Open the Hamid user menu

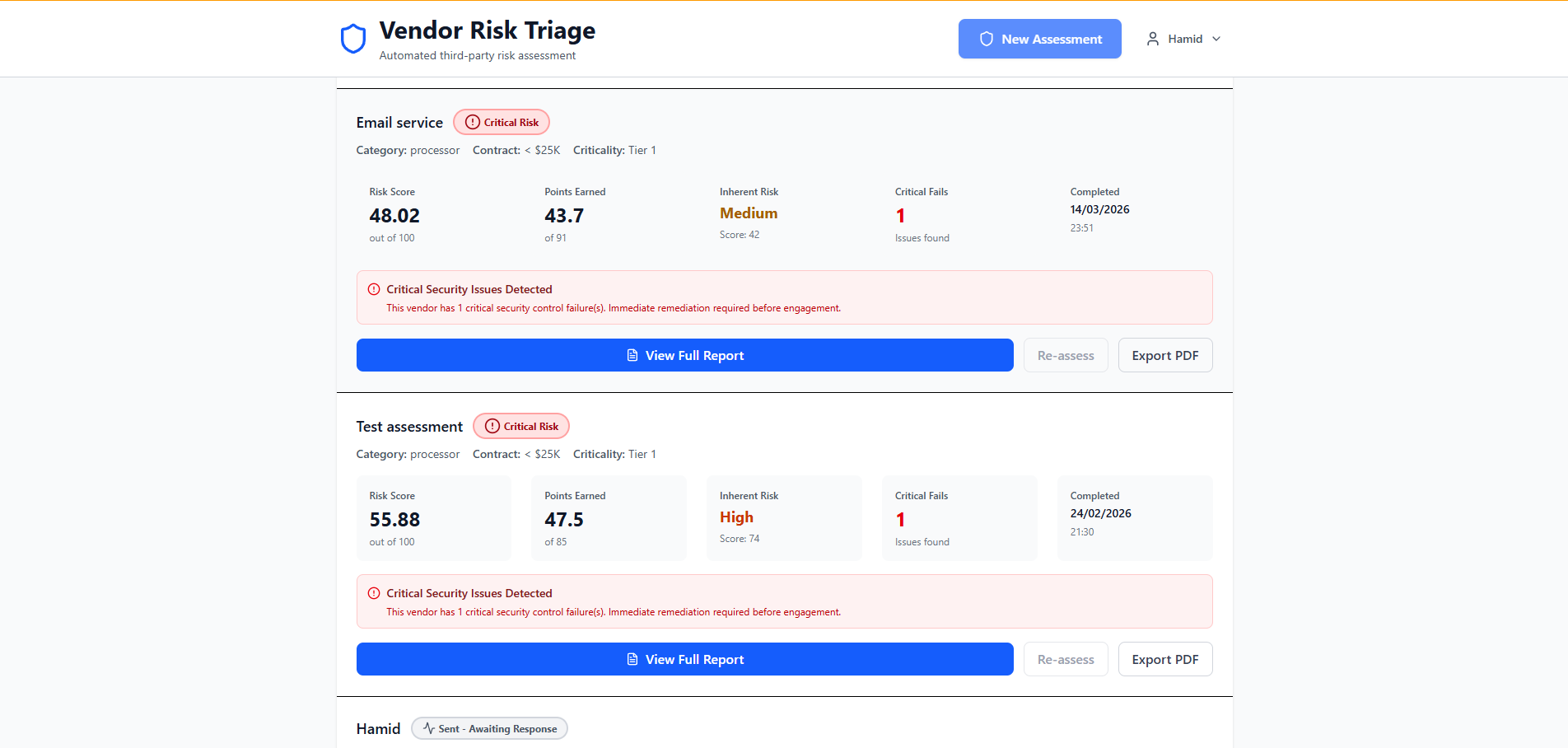(1184, 39)
